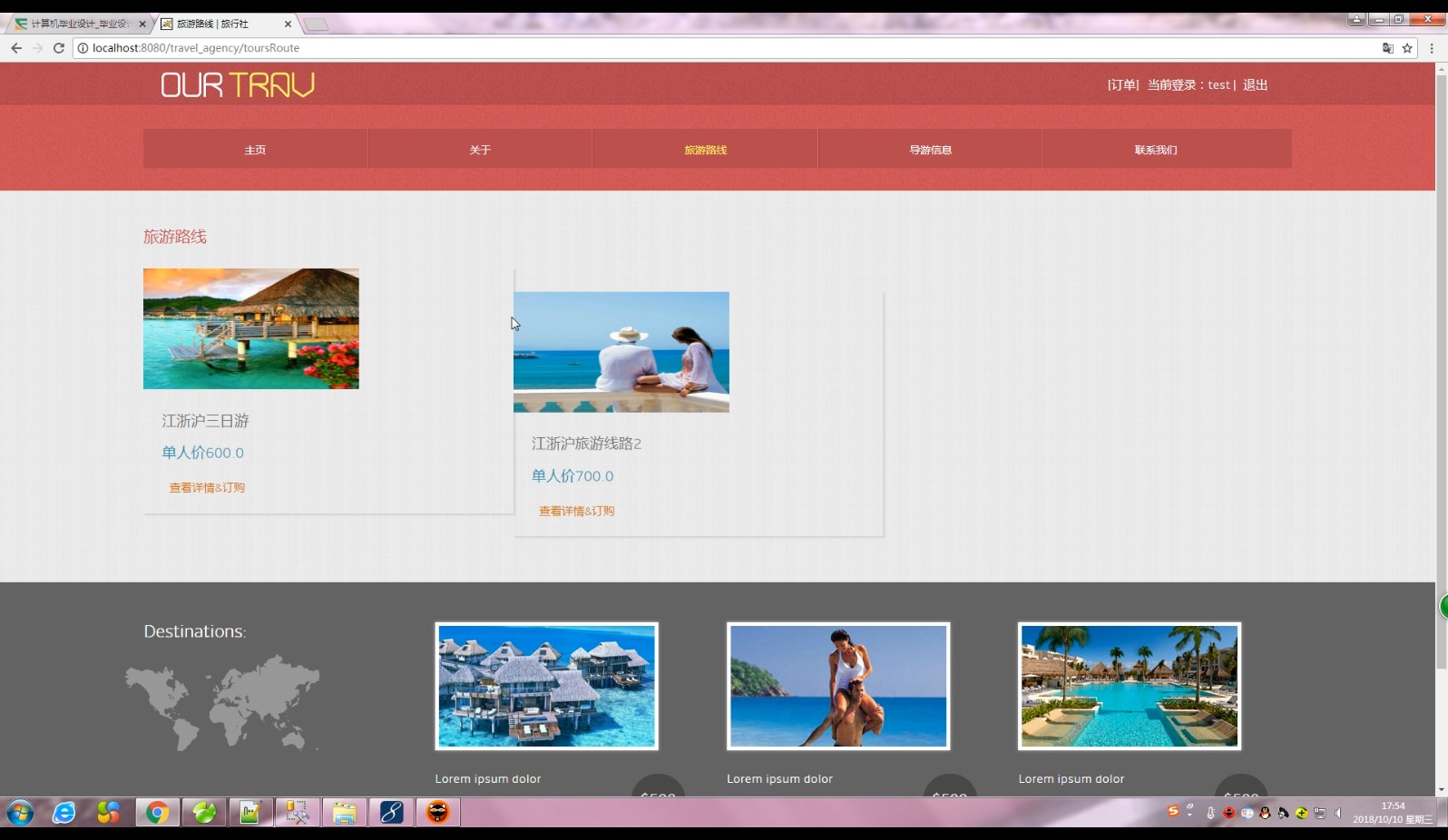Reload the page with the refresh icon
Viewport: 1448px width, 840px height.
pos(59,48)
